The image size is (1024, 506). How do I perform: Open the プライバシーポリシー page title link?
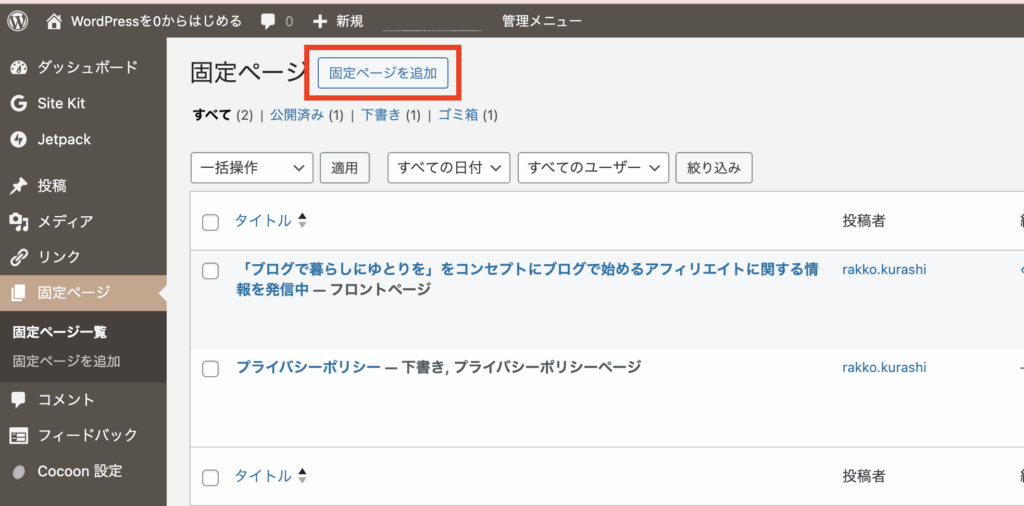[x=308, y=367]
